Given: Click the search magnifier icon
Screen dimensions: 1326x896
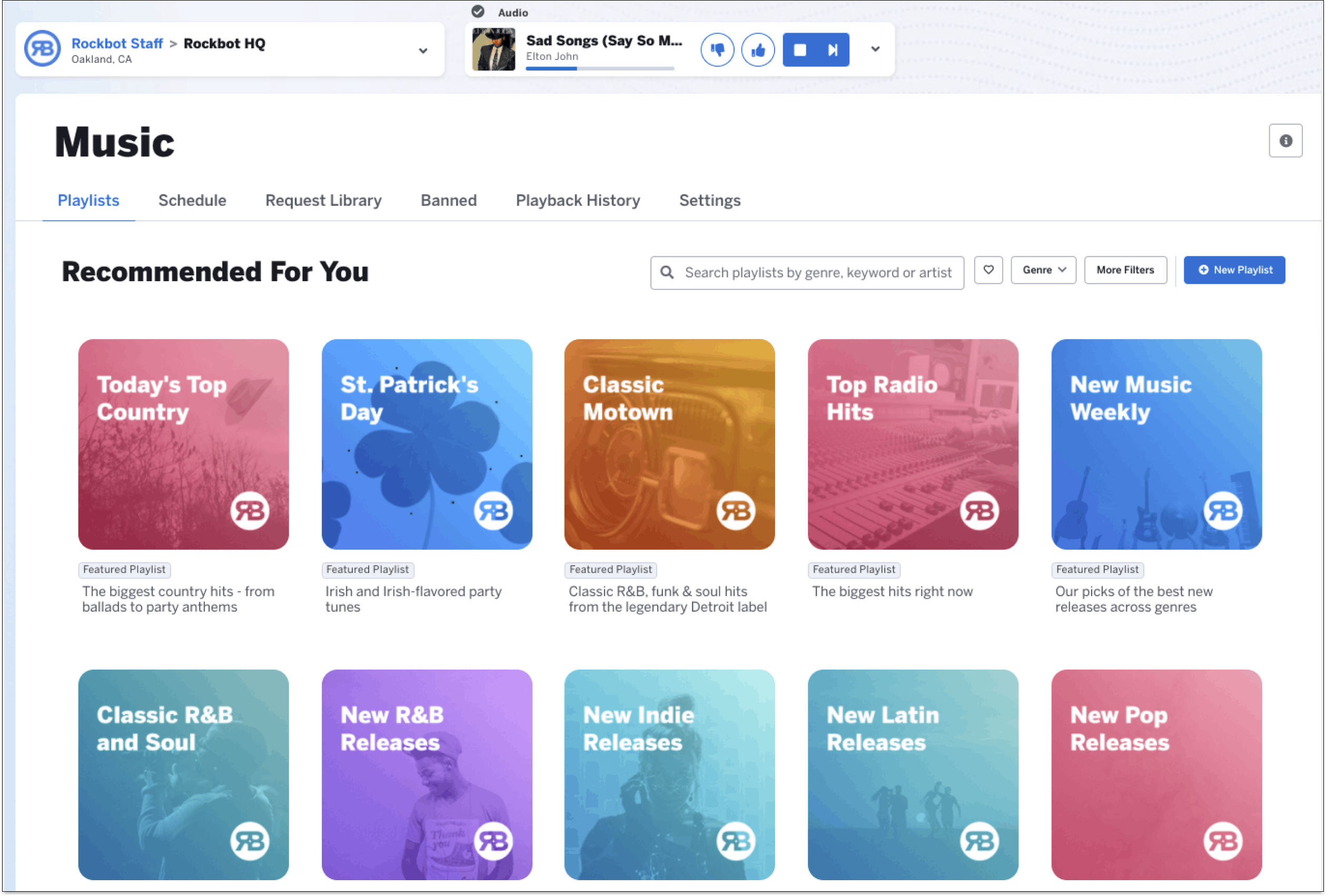Looking at the screenshot, I should tap(667, 273).
